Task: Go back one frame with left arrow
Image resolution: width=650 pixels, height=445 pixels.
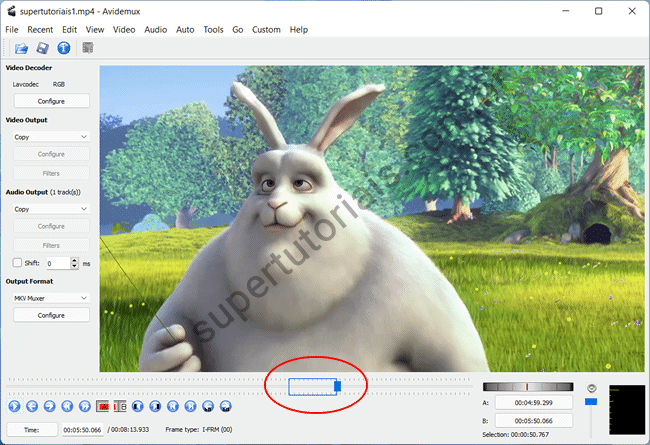Action: 32,407
